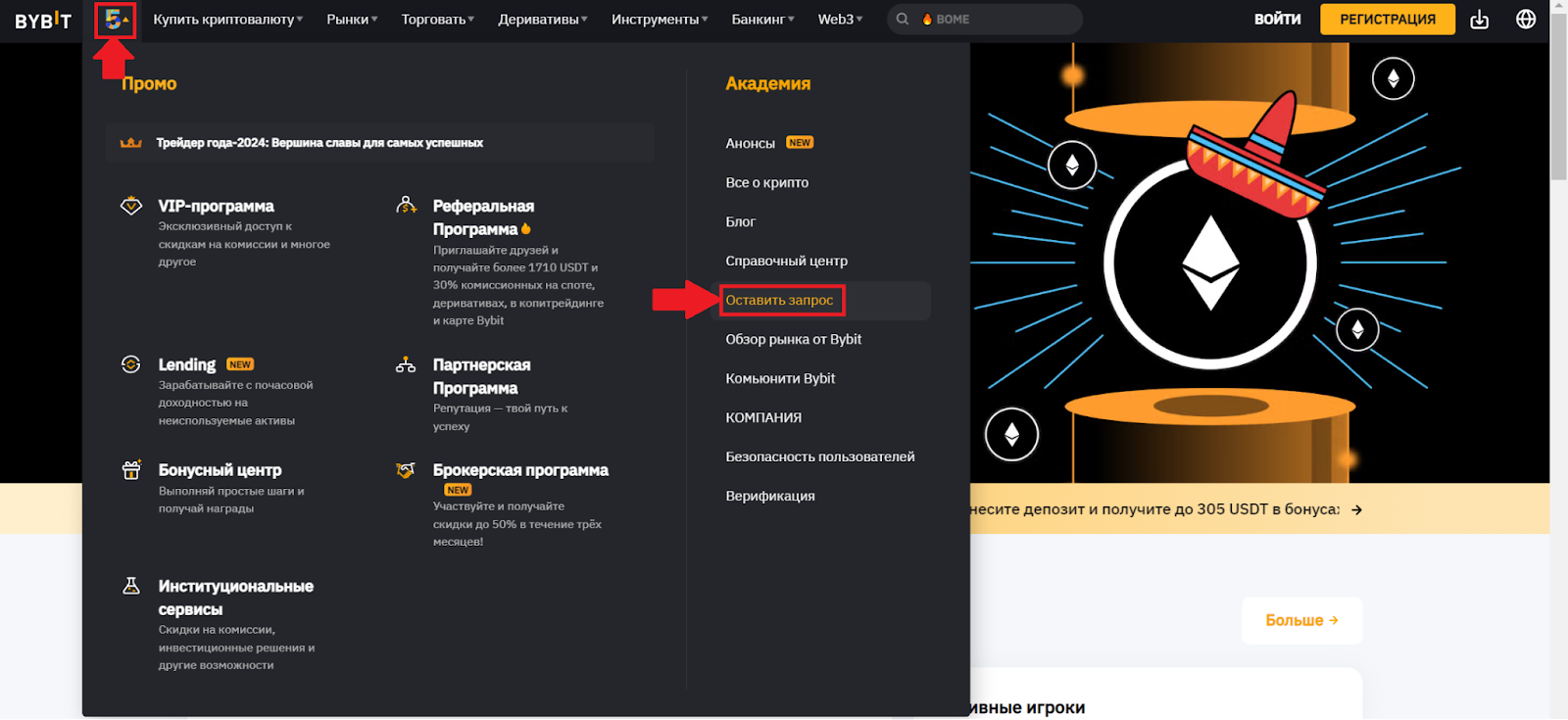Image resolution: width=1568 pixels, height=720 pixels.
Task: Open the Бонусный центр link
Action: [x=220, y=470]
